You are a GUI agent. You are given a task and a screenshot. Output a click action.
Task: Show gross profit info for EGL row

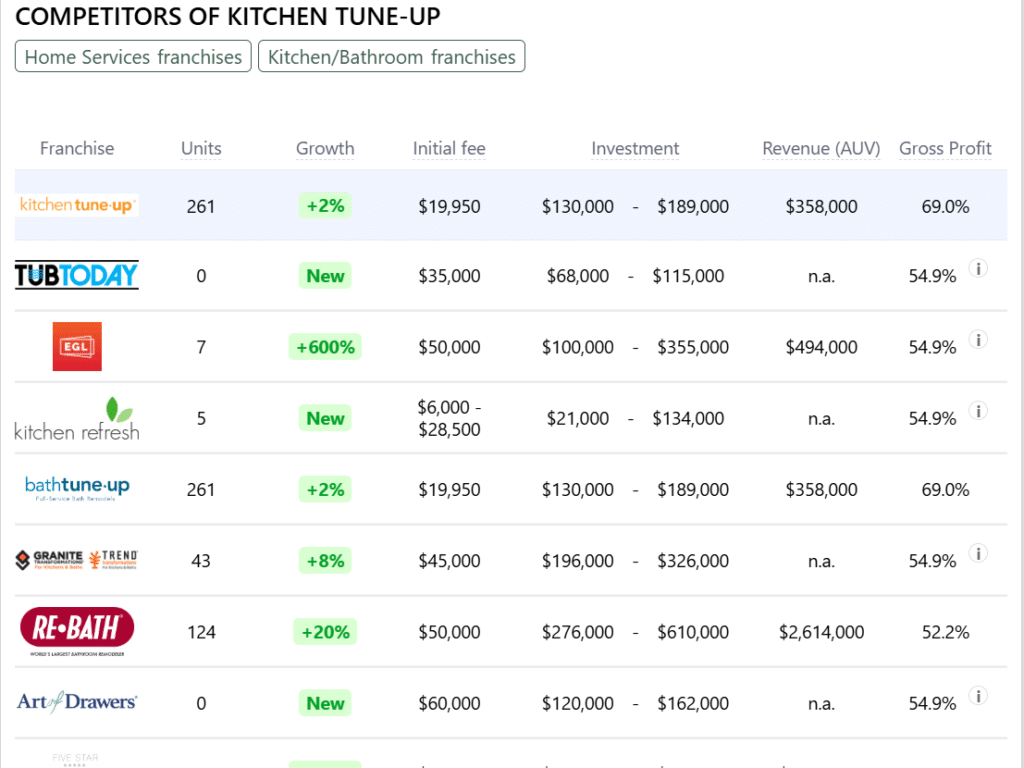(978, 340)
